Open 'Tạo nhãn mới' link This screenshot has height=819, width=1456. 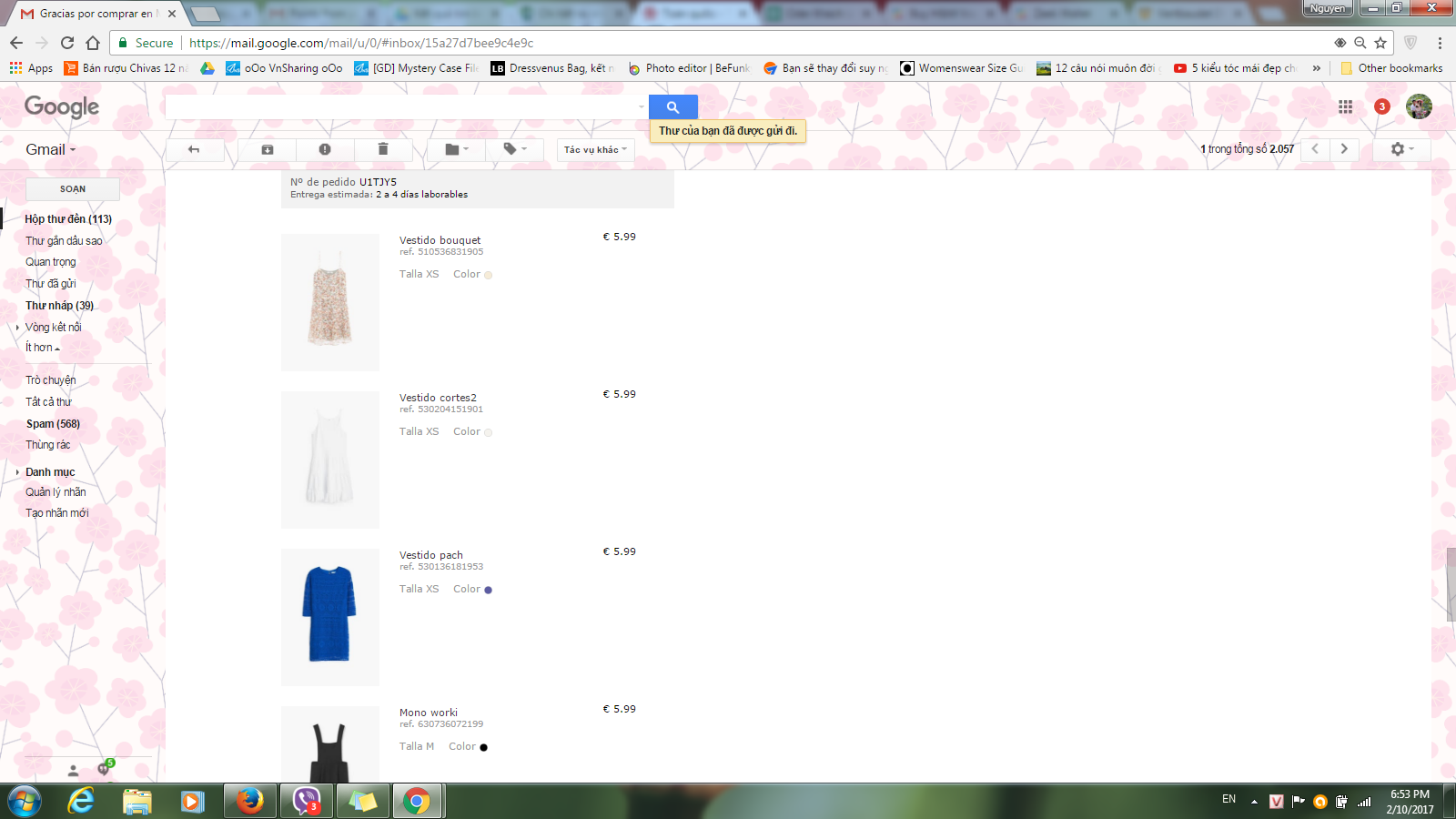click(56, 513)
